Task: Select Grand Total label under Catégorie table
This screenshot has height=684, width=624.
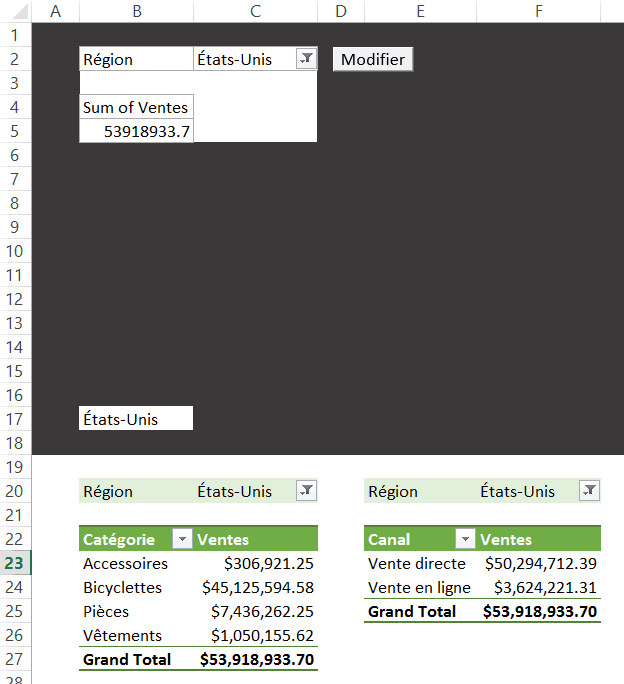Action: (127, 659)
